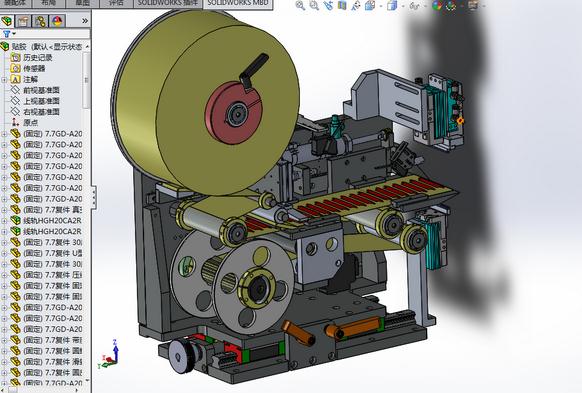Expand the 注解 annotations tree node
Screen dimensions: 582x393
4,79
